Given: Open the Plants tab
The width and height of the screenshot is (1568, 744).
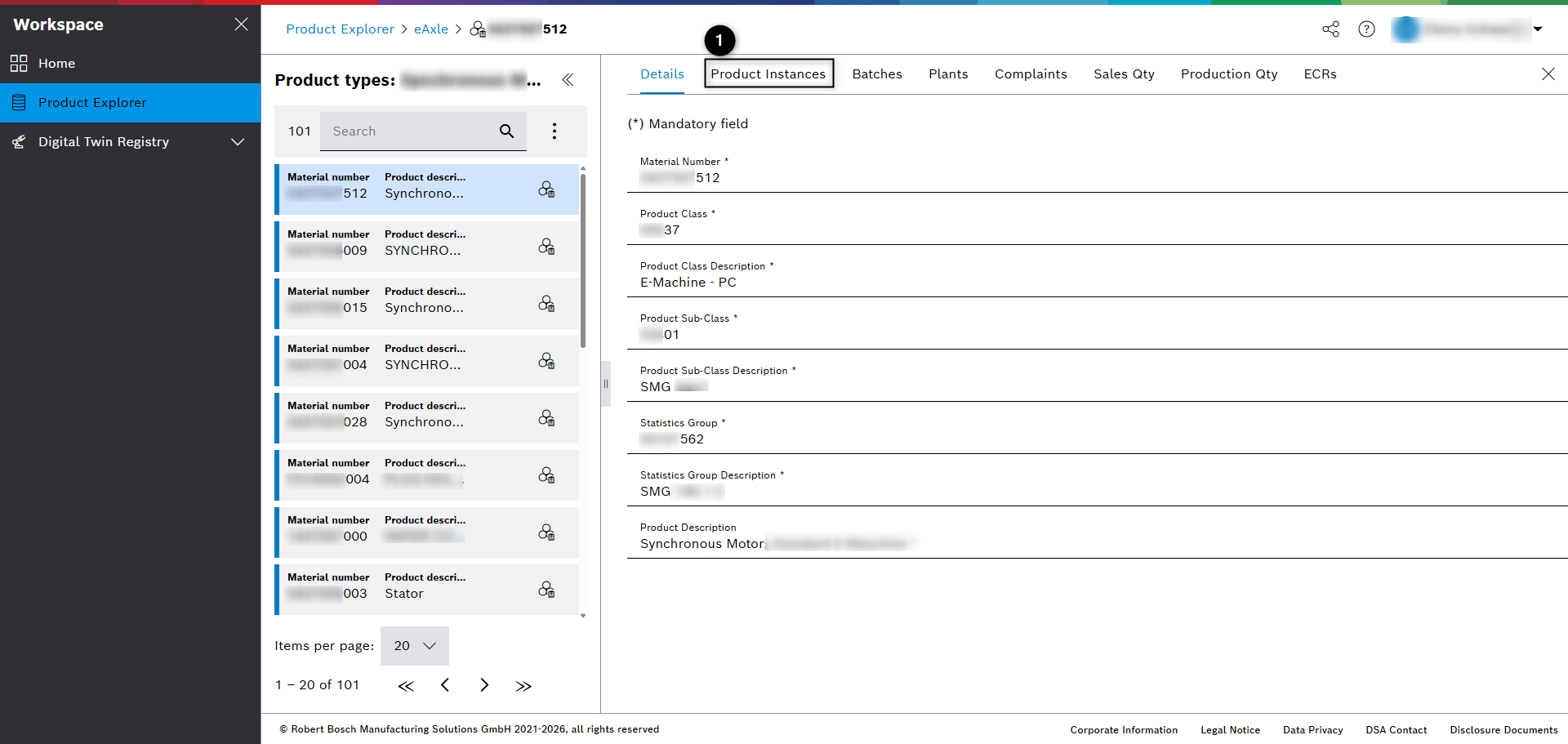Looking at the screenshot, I should [948, 74].
